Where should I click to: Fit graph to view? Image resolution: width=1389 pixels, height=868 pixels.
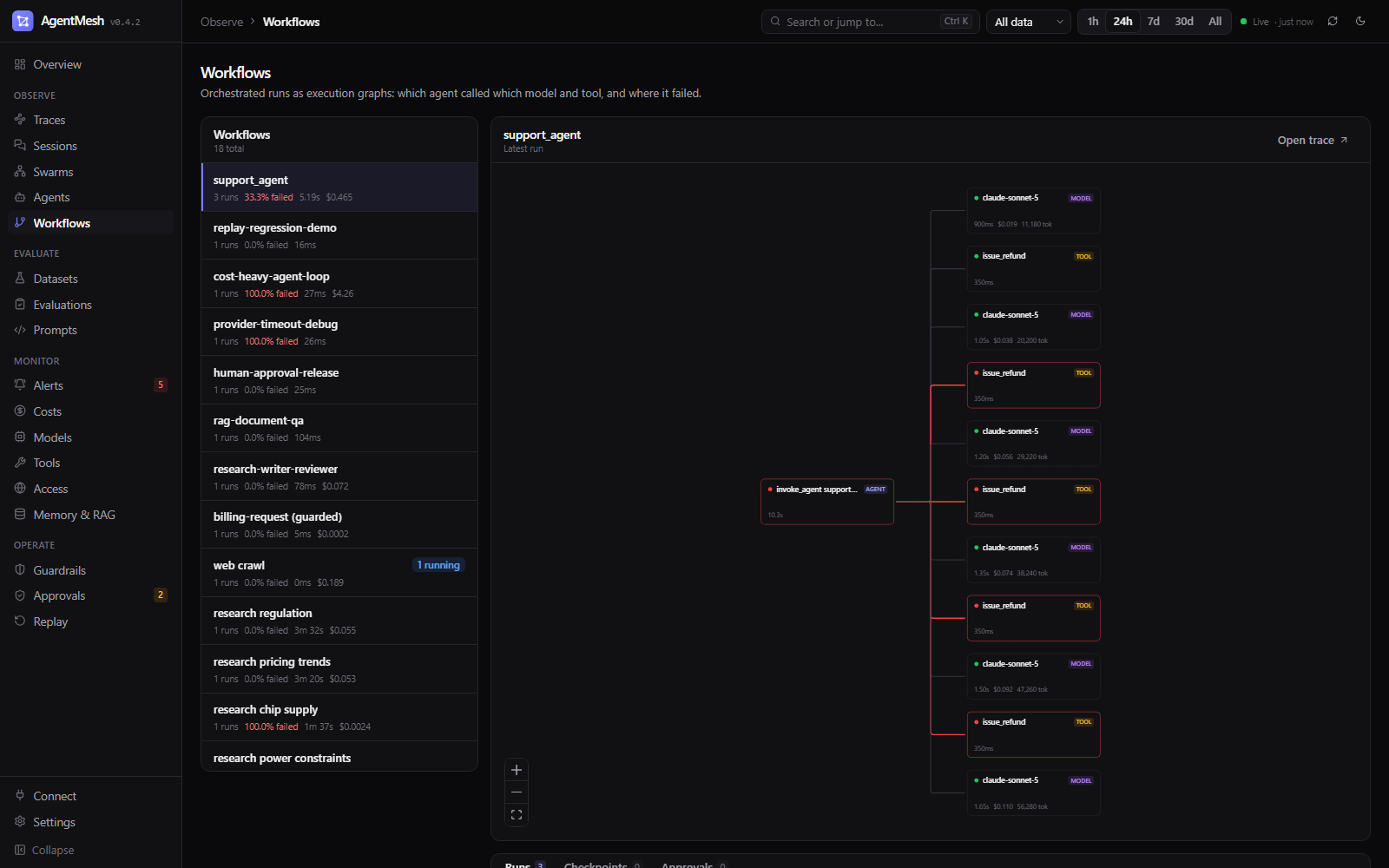tap(517, 815)
